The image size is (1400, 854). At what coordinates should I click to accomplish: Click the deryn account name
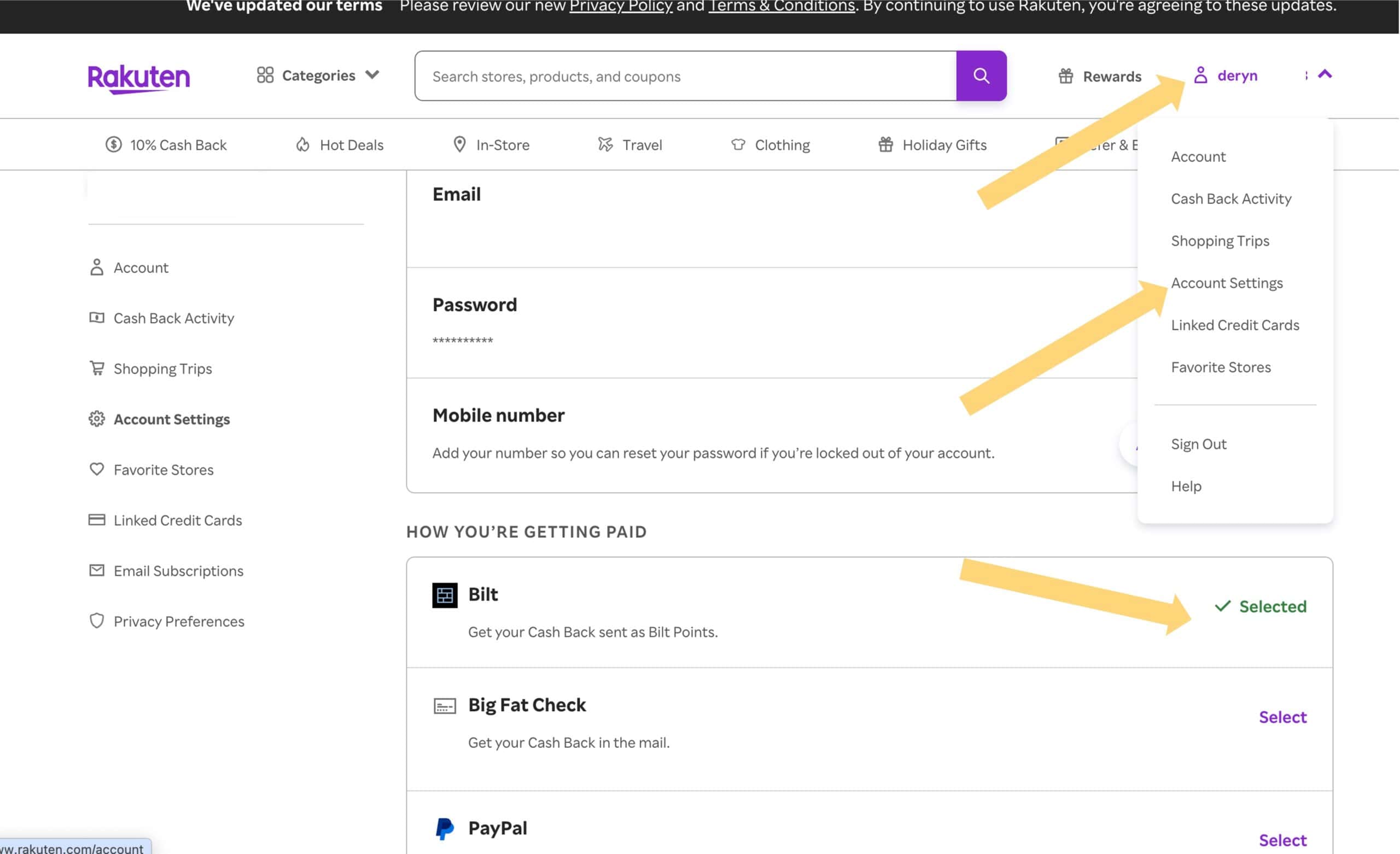pyautogui.click(x=1237, y=75)
